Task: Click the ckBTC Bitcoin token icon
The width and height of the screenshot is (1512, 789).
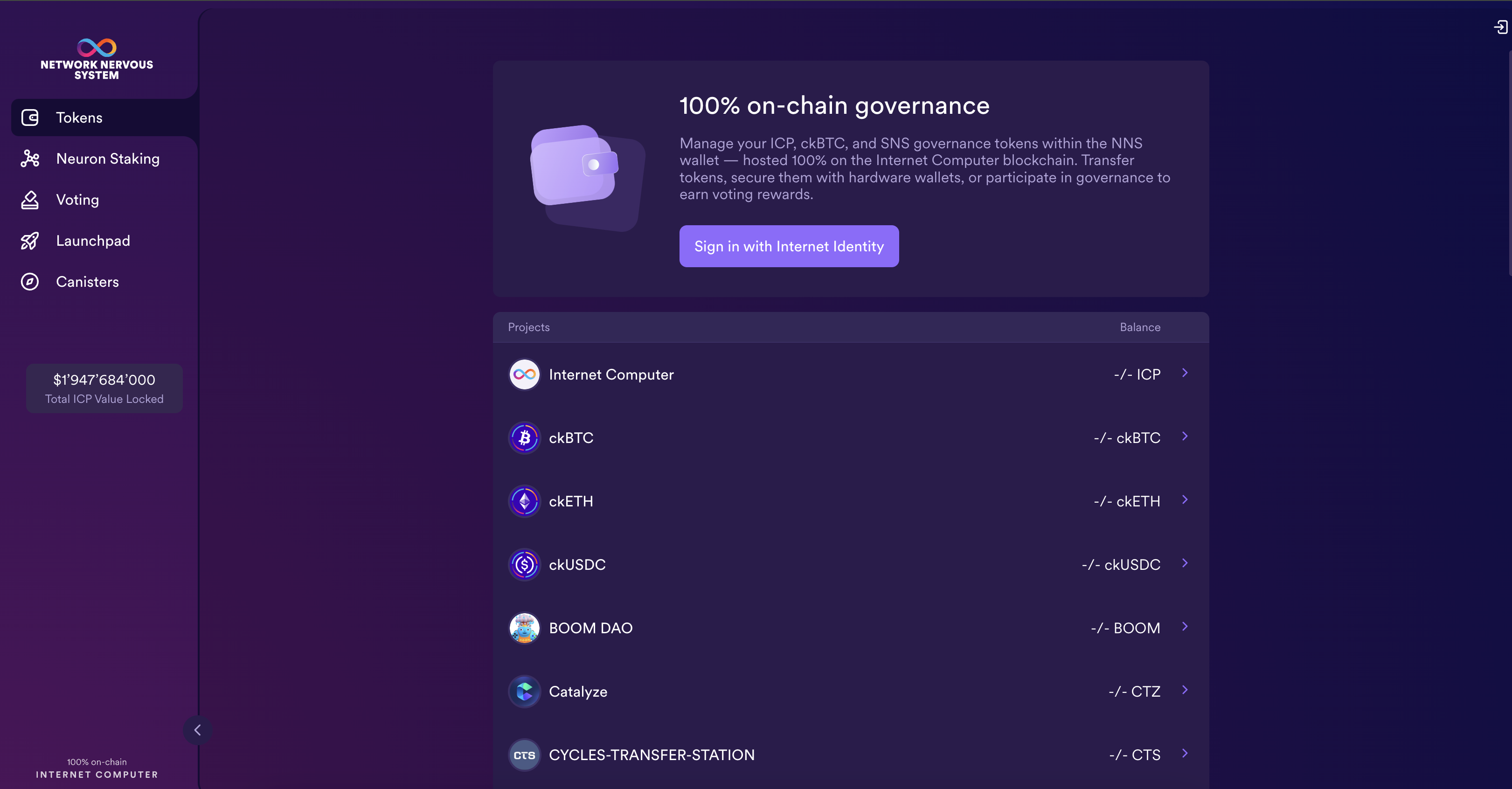Action: point(524,438)
